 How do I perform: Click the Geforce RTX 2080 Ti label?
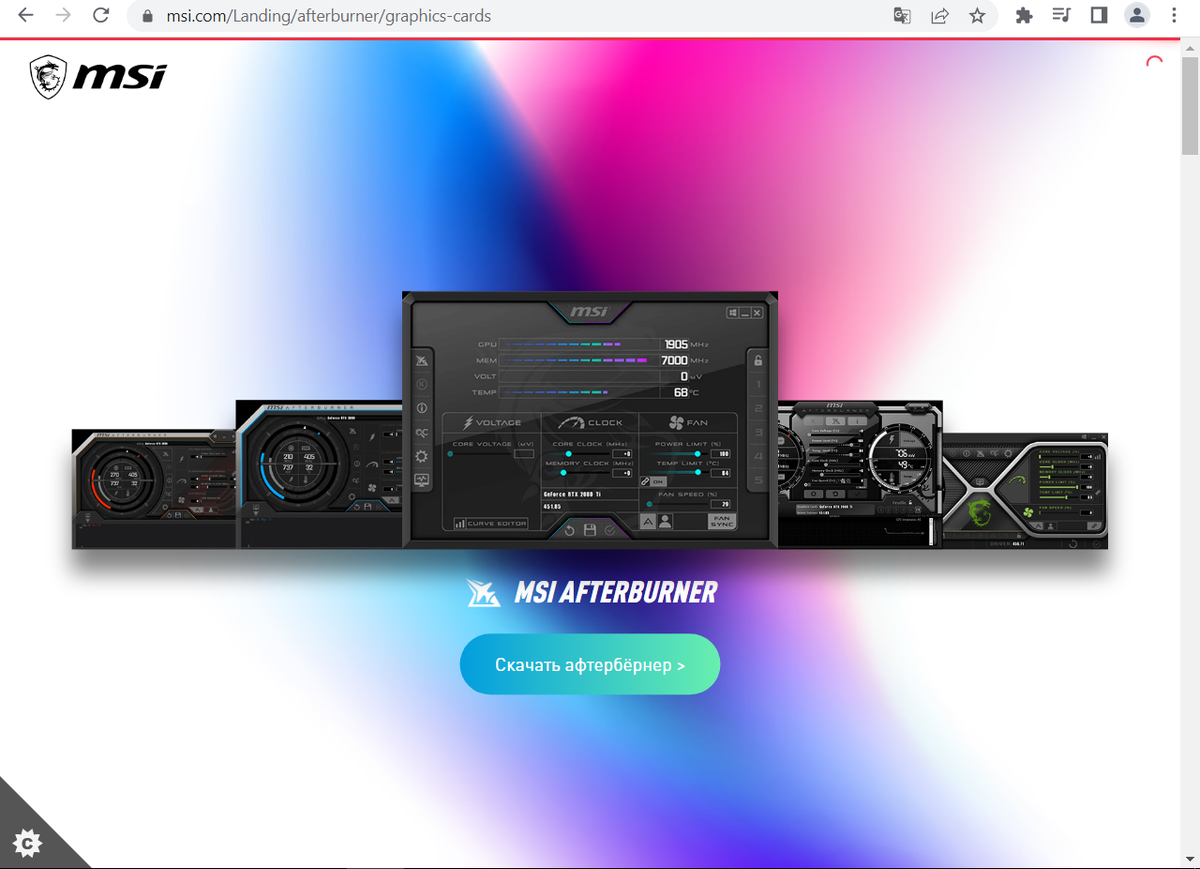click(x=572, y=494)
